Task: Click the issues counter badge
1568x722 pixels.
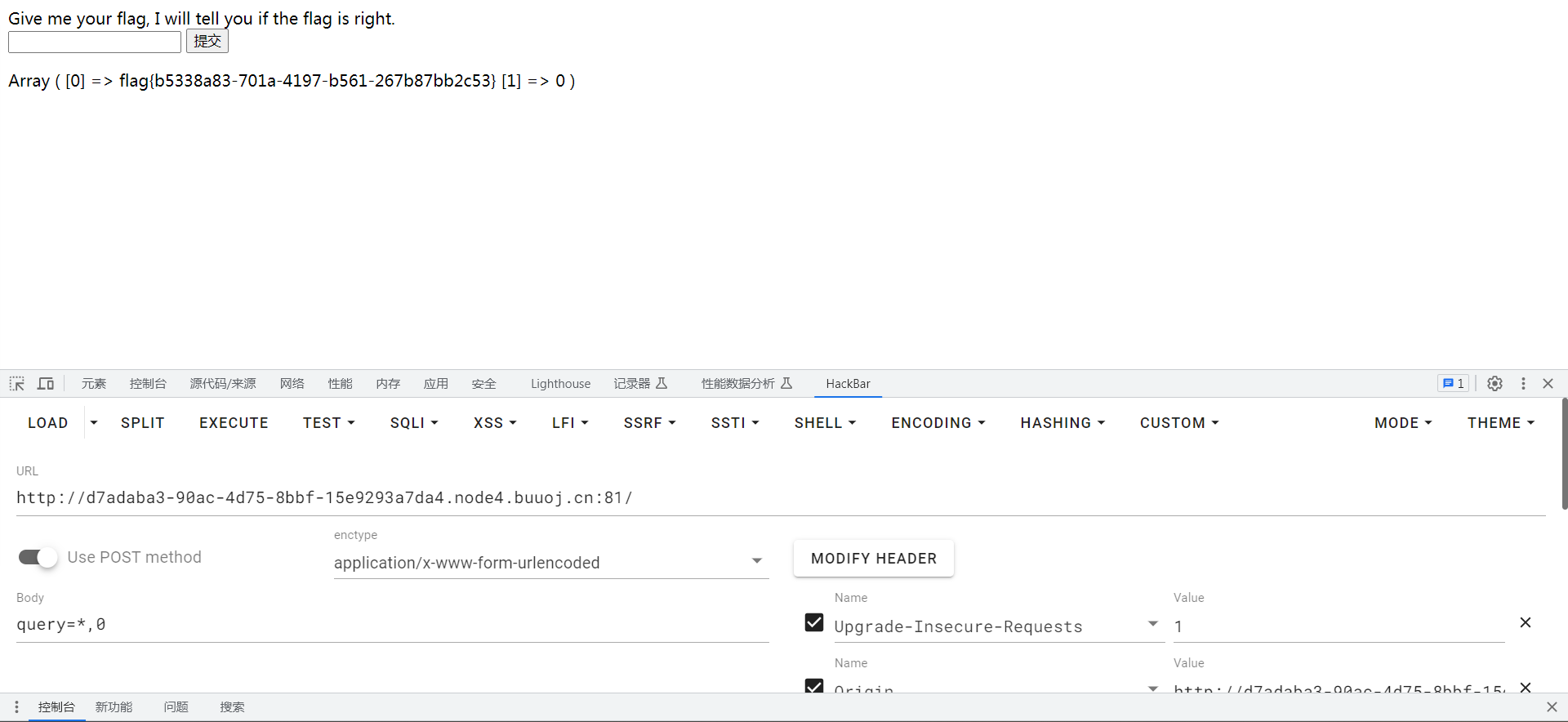Action: 1454,383
